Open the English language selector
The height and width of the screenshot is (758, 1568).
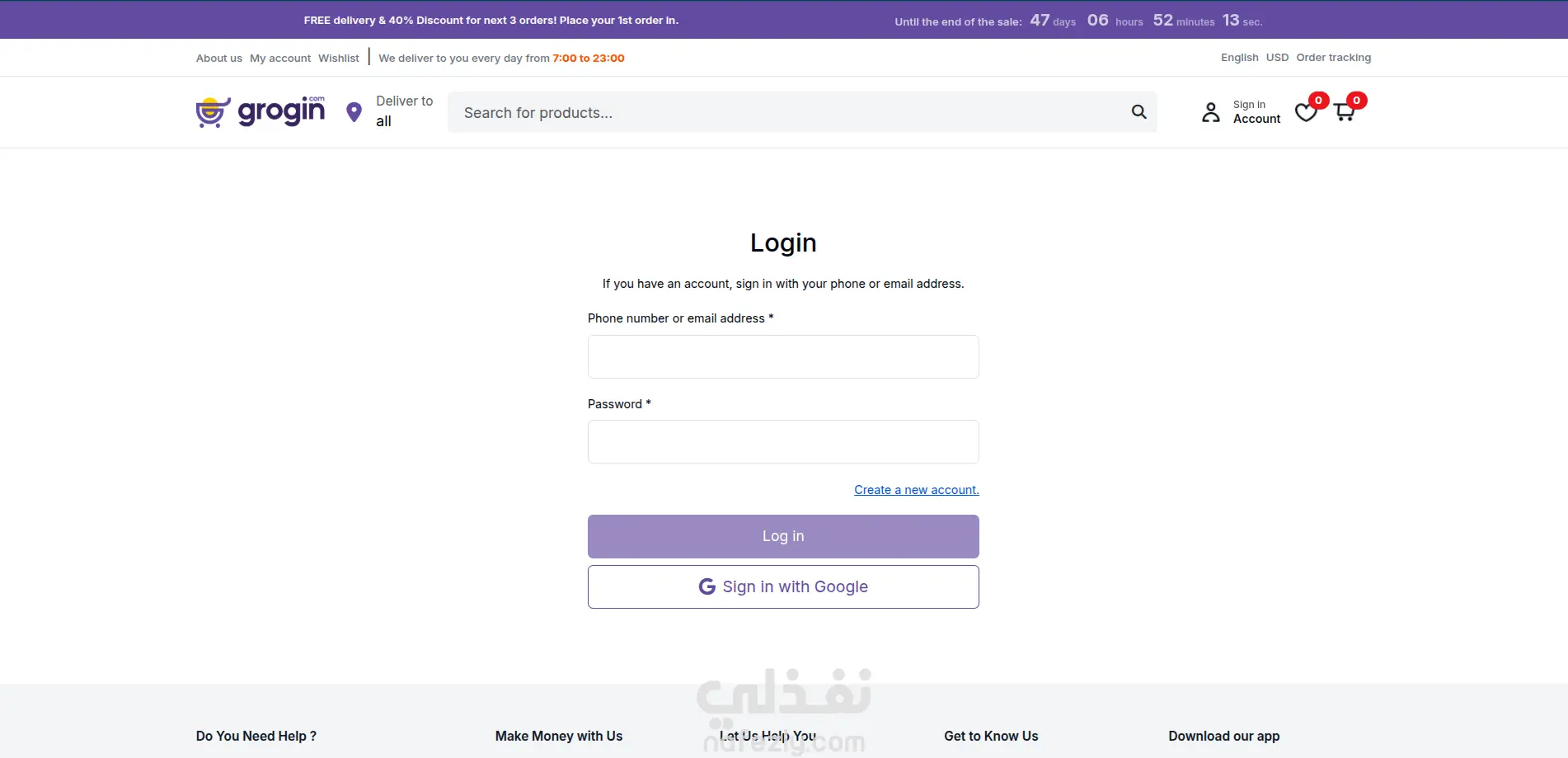(x=1239, y=58)
